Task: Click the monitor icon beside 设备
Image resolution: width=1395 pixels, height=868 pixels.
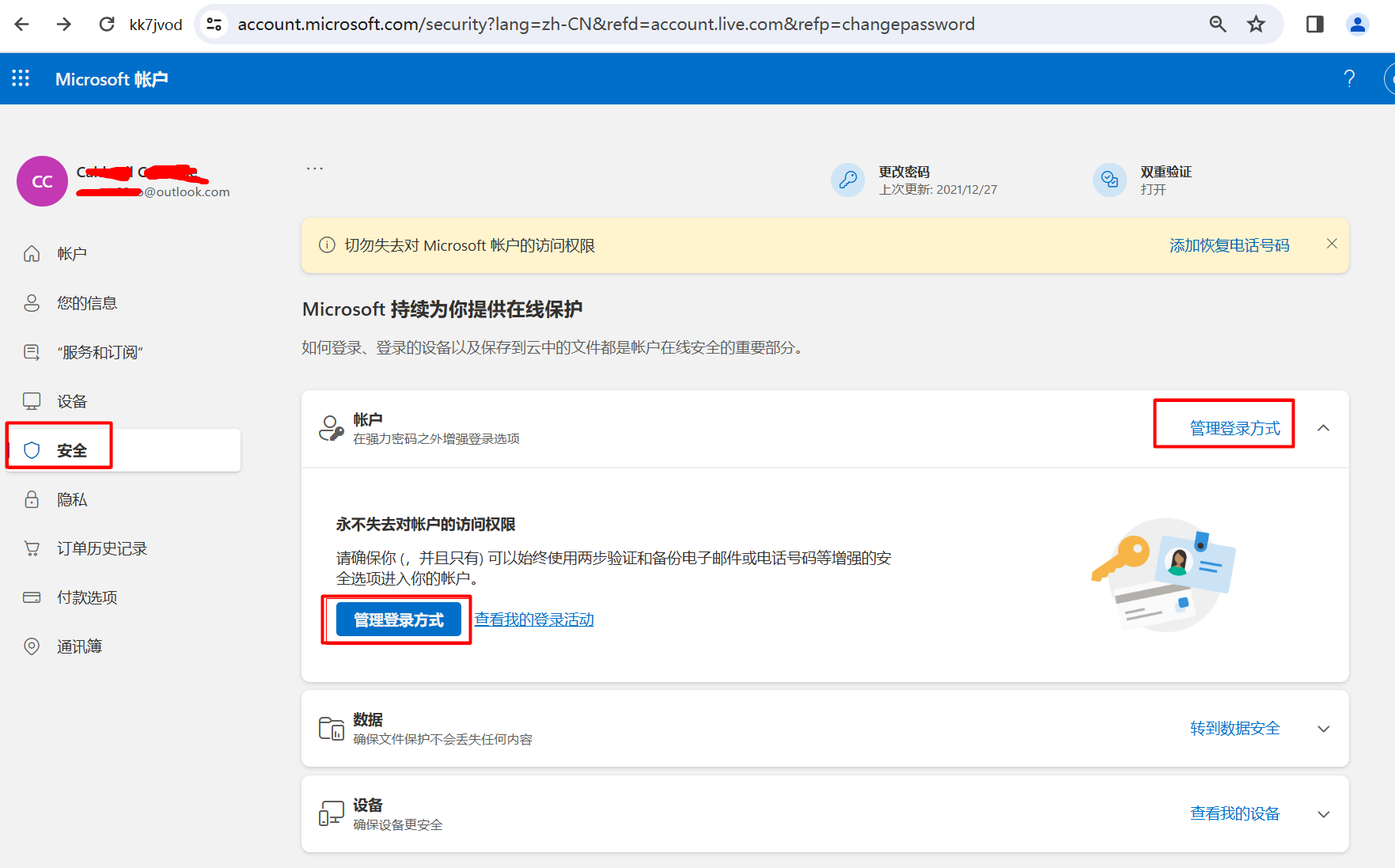Action: [x=32, y=401]
